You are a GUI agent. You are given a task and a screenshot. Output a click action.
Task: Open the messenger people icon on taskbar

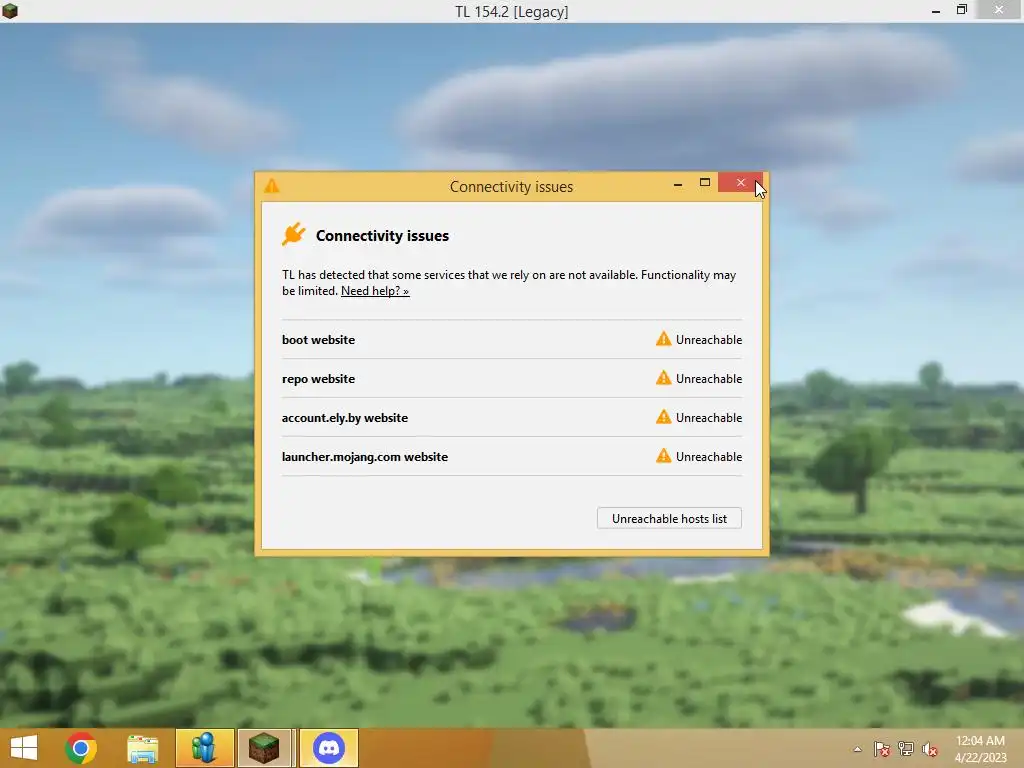[204, 748]
